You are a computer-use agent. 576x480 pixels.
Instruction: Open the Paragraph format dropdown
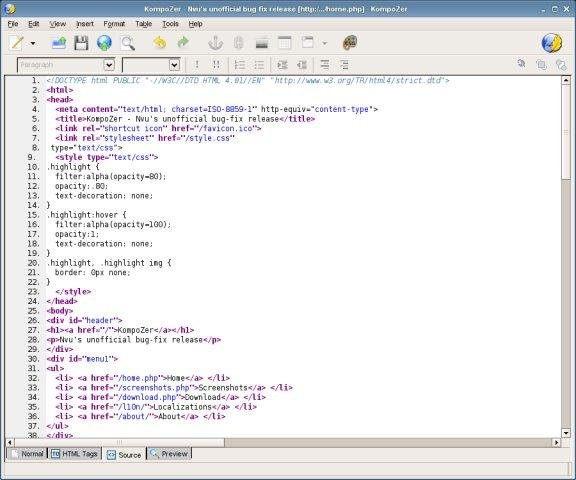[x=66, y=65]
